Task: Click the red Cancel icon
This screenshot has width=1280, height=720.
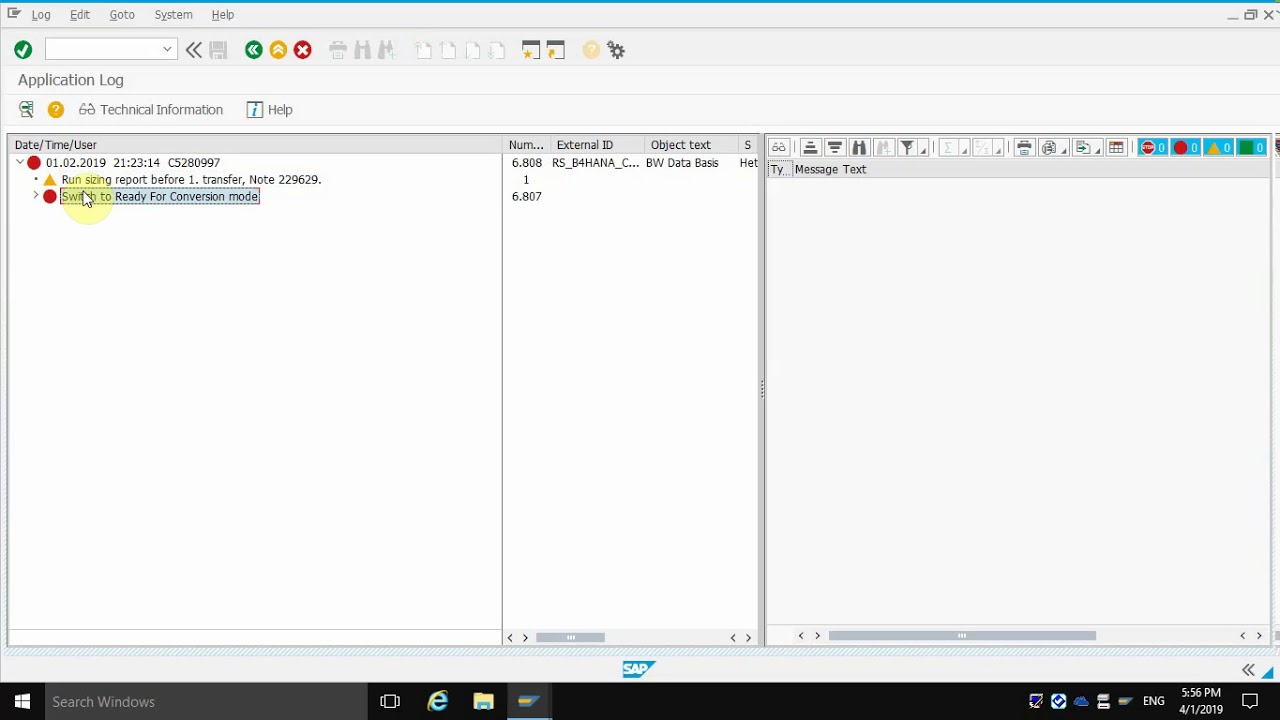Action: pyautogui.click(x=303, y=50)
